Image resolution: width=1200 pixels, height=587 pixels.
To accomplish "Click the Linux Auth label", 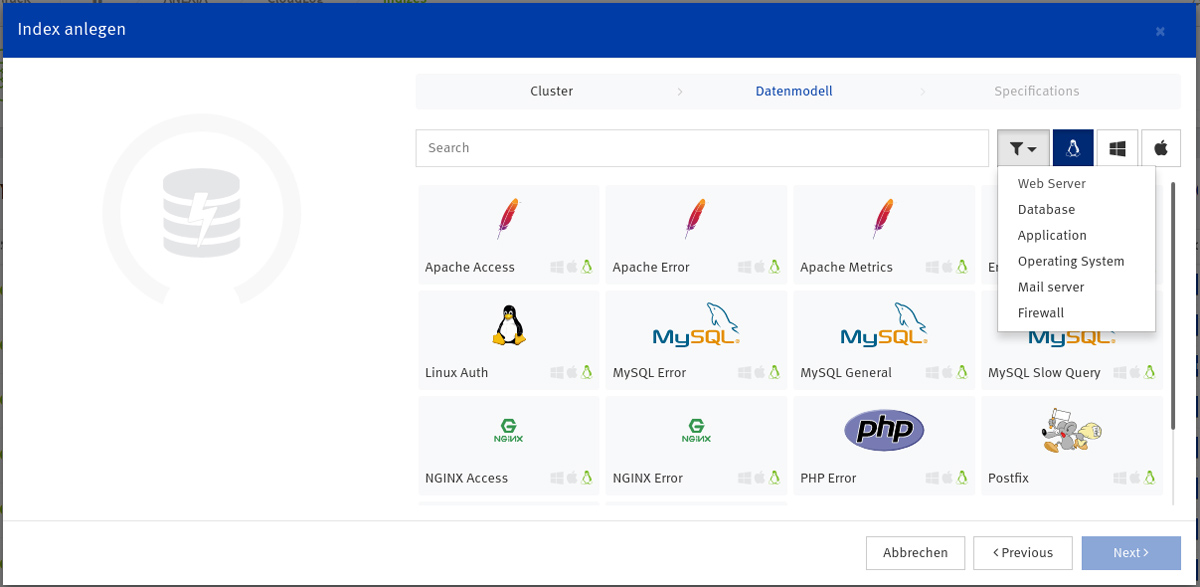I will 457,373.
